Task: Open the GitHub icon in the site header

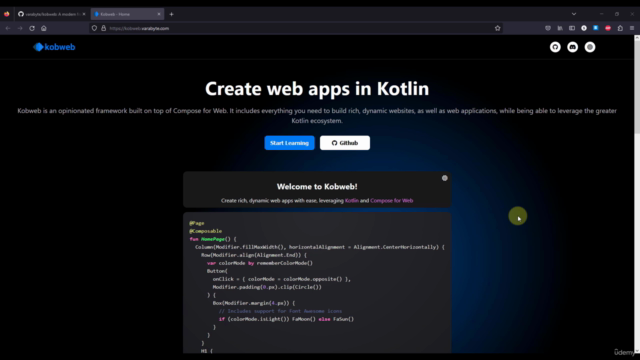Action: 555,47
